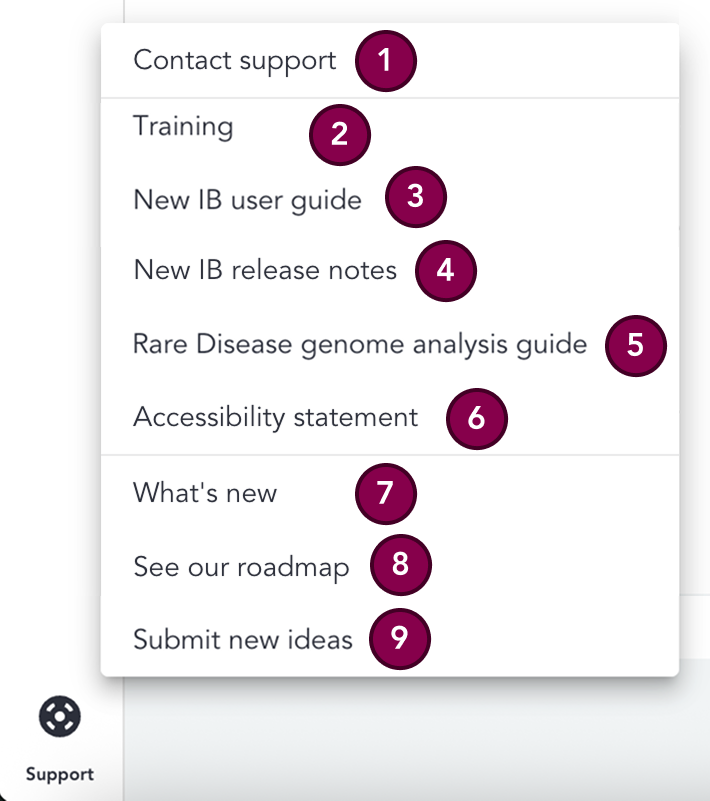Click marker badge number 2
This screenshot has width=710, height=801.
point(340,135)
